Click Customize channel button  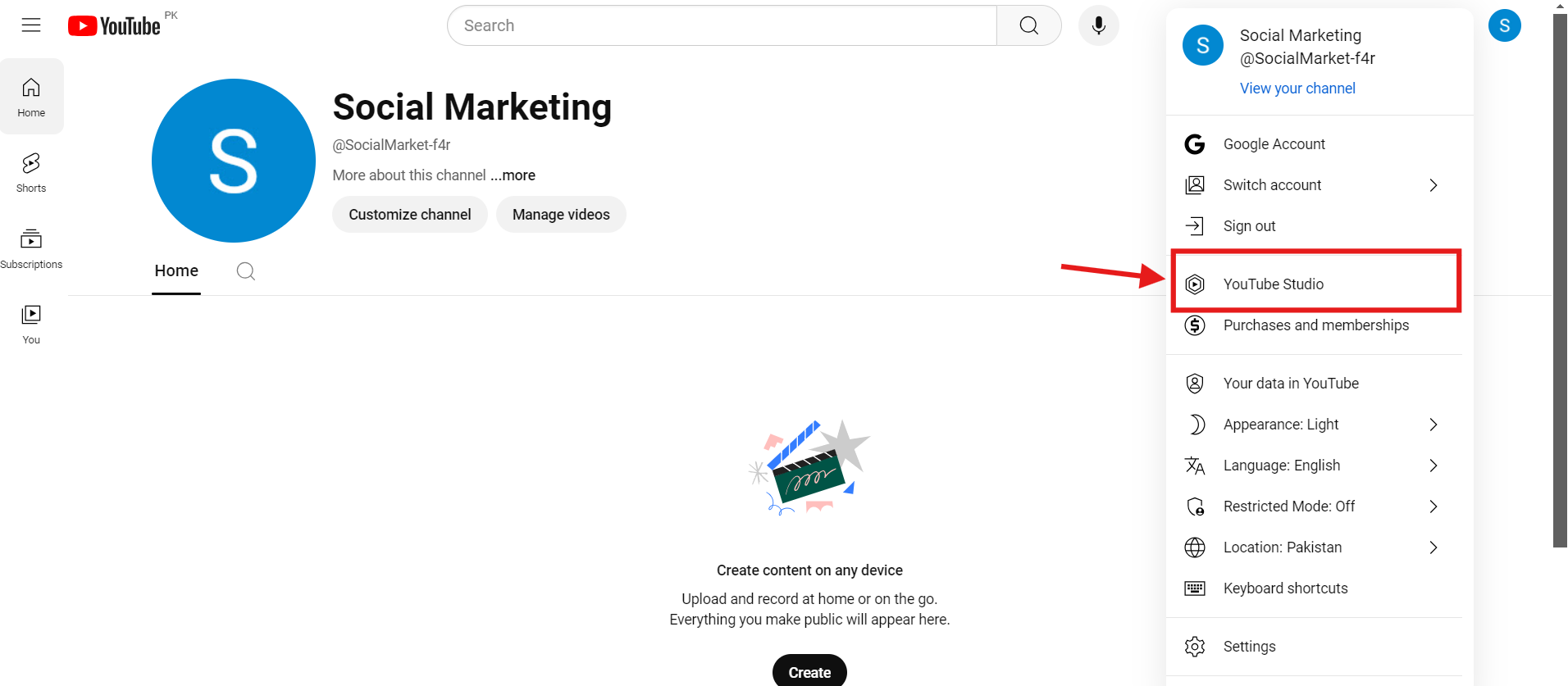coord(410,215)
